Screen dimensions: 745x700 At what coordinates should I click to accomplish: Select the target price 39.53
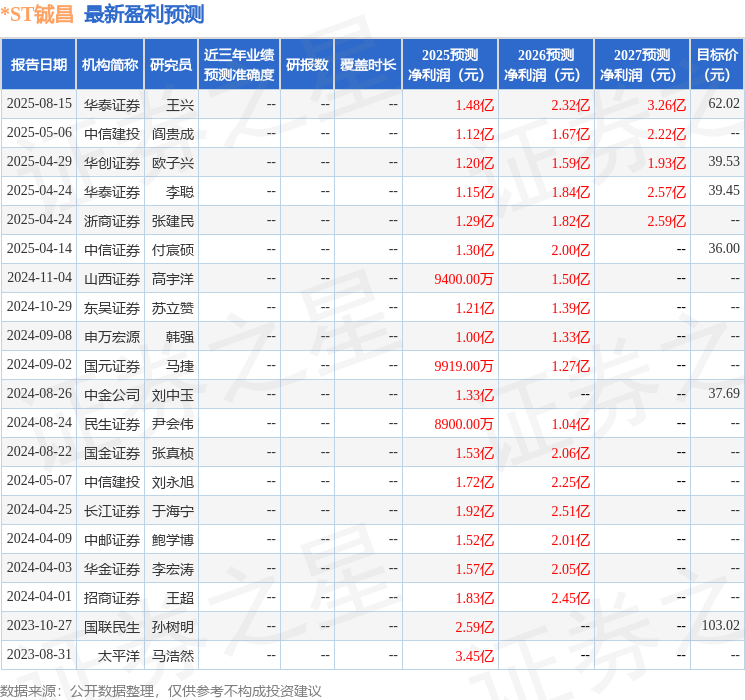724,162
